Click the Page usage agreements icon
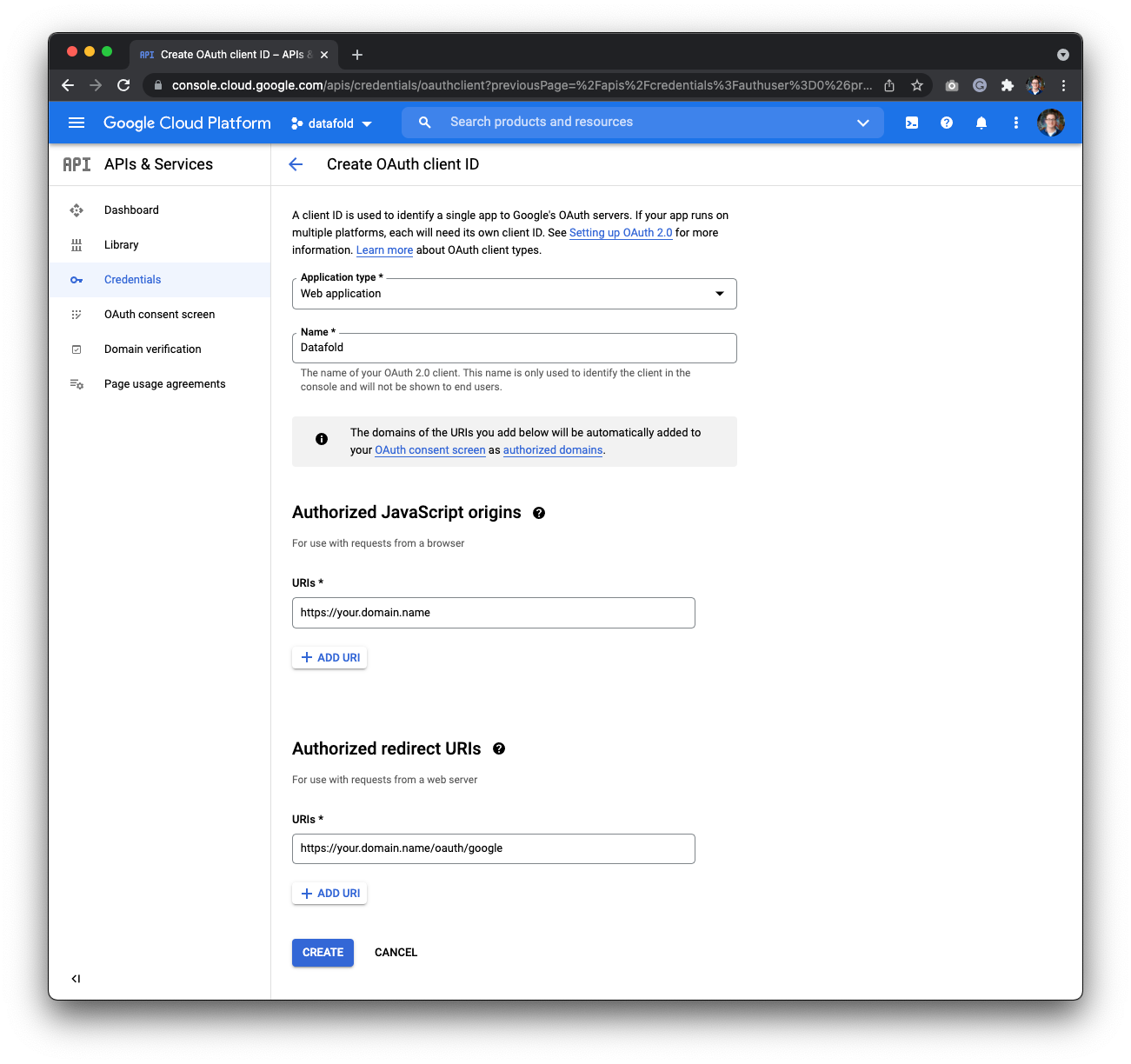1131x1064 pixels. point(77,384)
